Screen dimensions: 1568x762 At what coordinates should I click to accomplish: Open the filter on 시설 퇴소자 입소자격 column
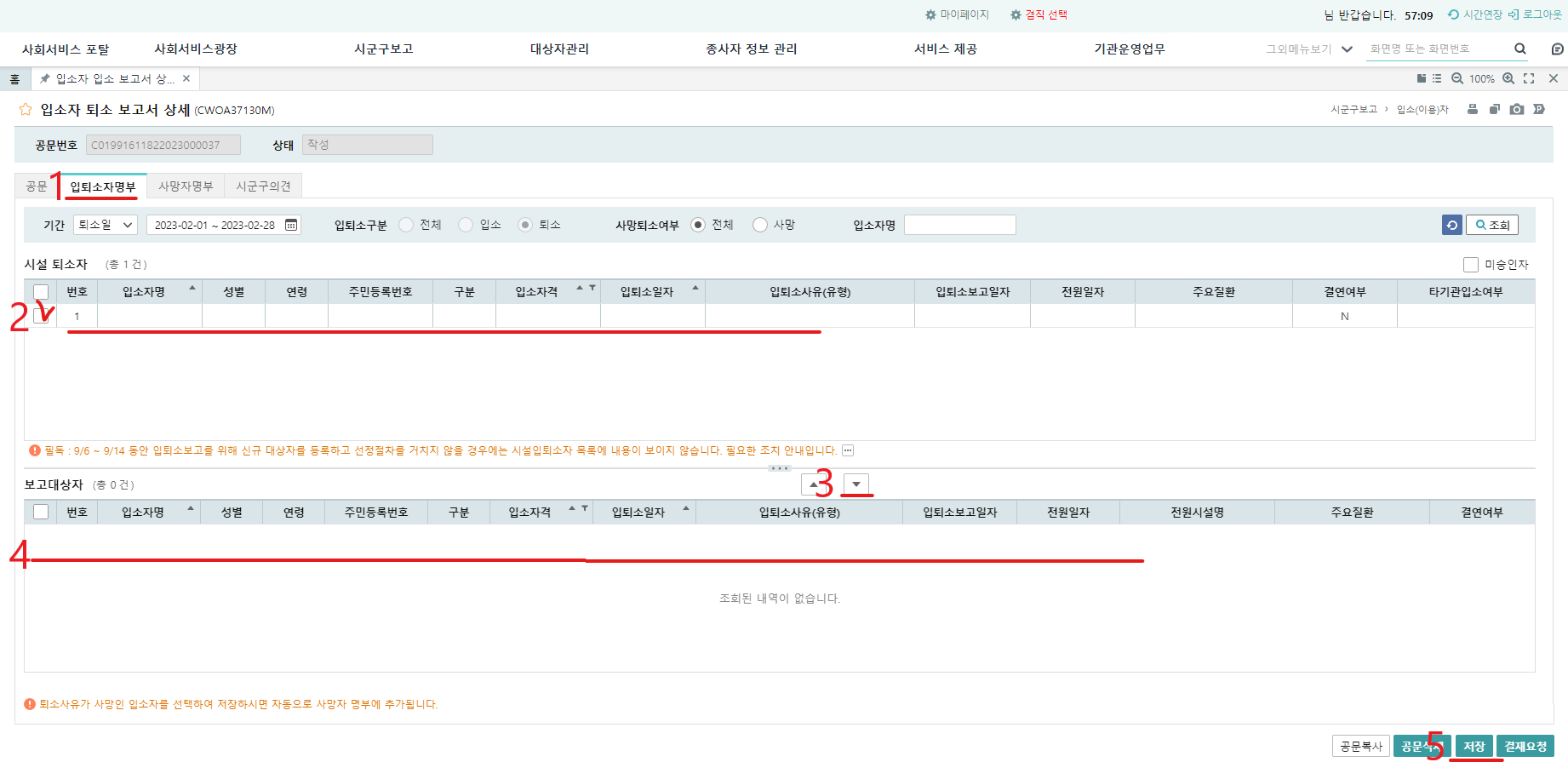click(592, 288)
